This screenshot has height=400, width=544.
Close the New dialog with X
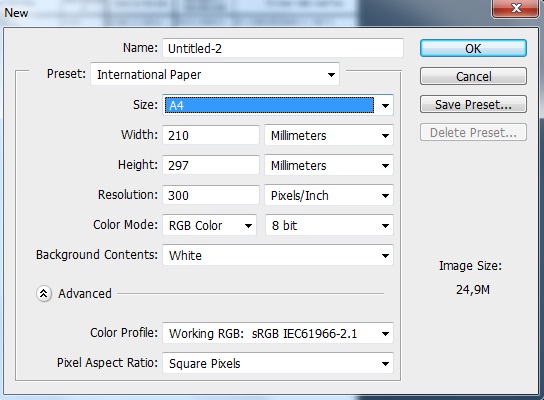tap(517, 8)
